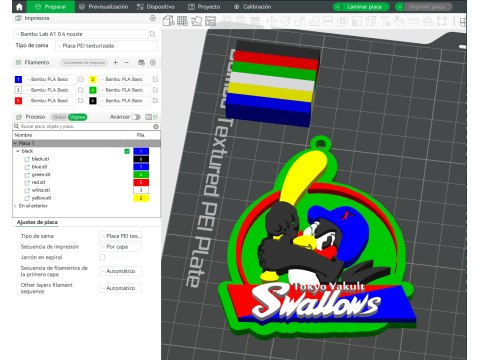The width and height of the screenshot is (480, 360).
Task: Click the Volúmenes de limpieza button
Action: pos(84,62)
